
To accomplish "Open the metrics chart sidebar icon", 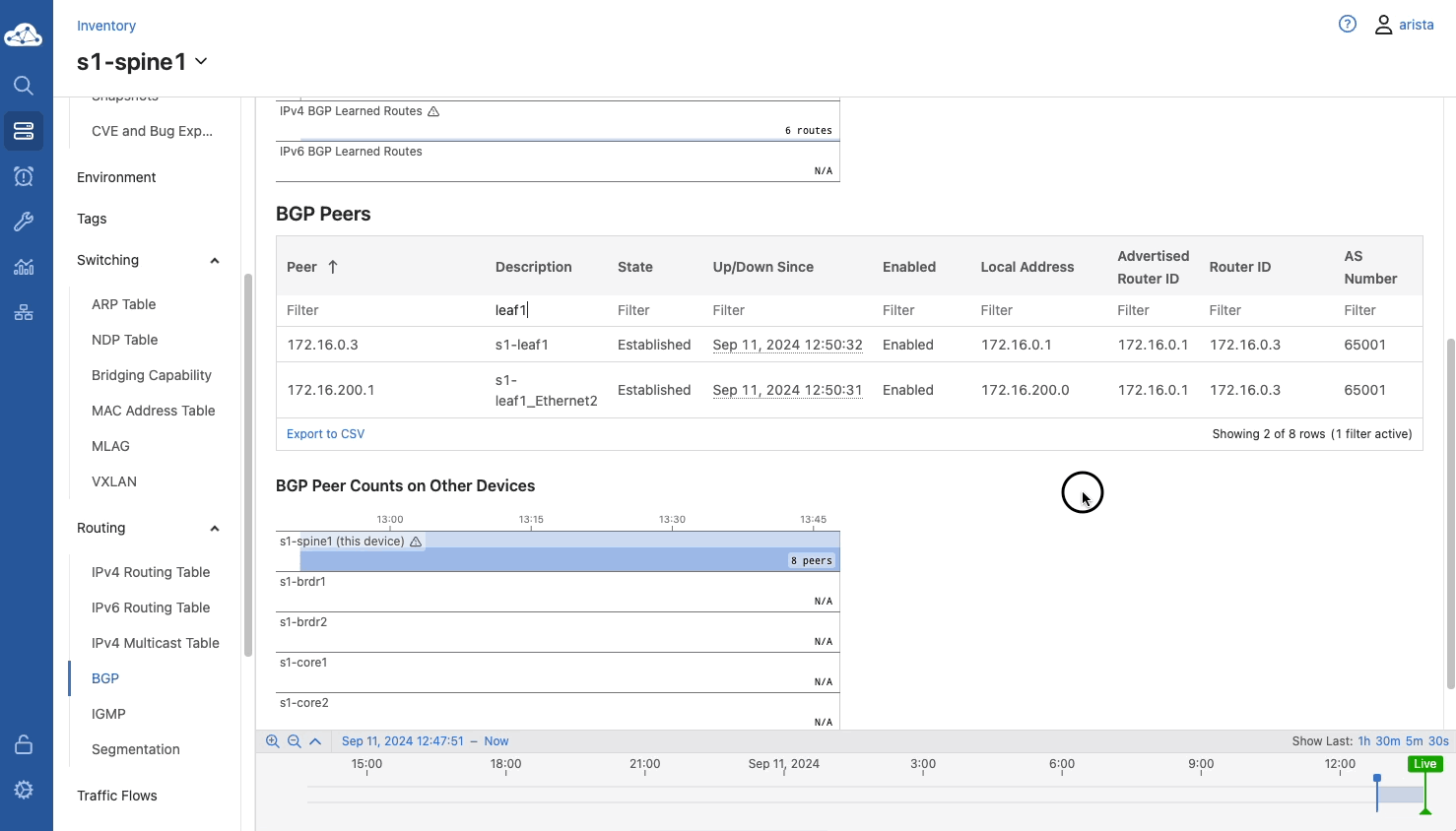I will (x=24, y=267).
